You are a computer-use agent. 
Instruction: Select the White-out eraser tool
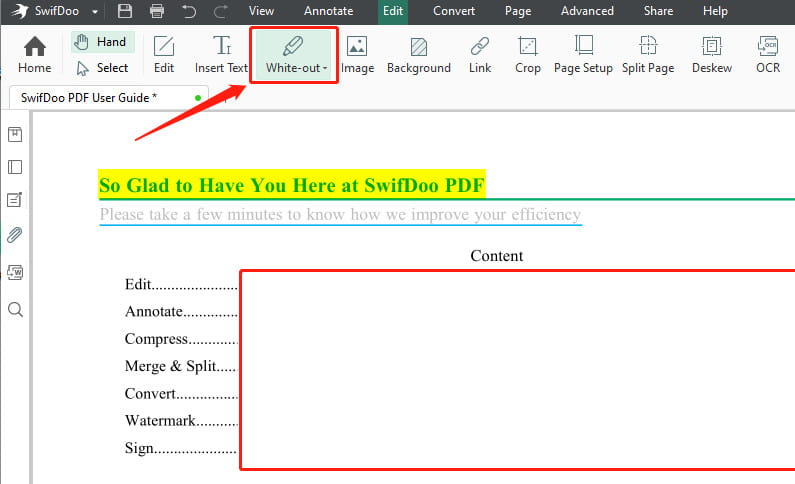(x=294, y=55)
